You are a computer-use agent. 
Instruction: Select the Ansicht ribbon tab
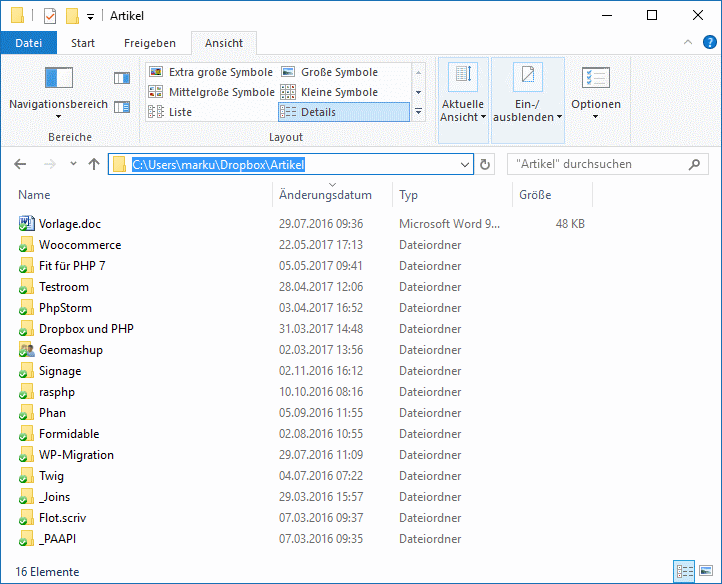pyautogui.click(x=224, y=43)
